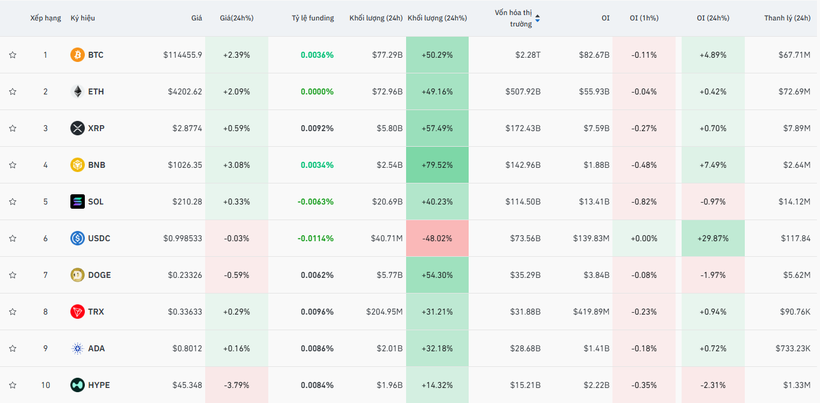The width and height of the screenshot is (820, 403).
Task: Click the Xếp hạng column header
Action: click(x=45, y=18)
